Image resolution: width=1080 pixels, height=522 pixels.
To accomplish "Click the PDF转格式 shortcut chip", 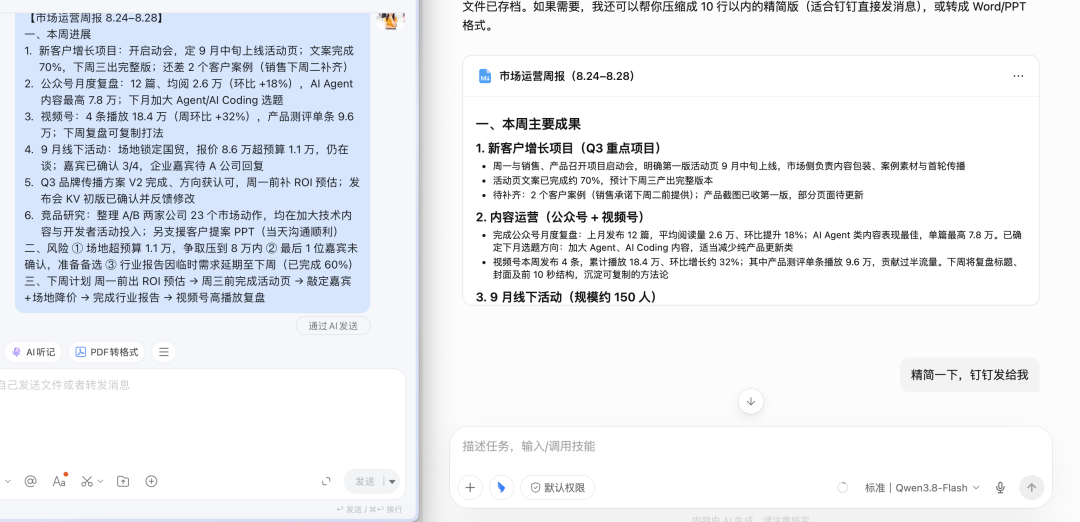I will click(x=107, y=352).
